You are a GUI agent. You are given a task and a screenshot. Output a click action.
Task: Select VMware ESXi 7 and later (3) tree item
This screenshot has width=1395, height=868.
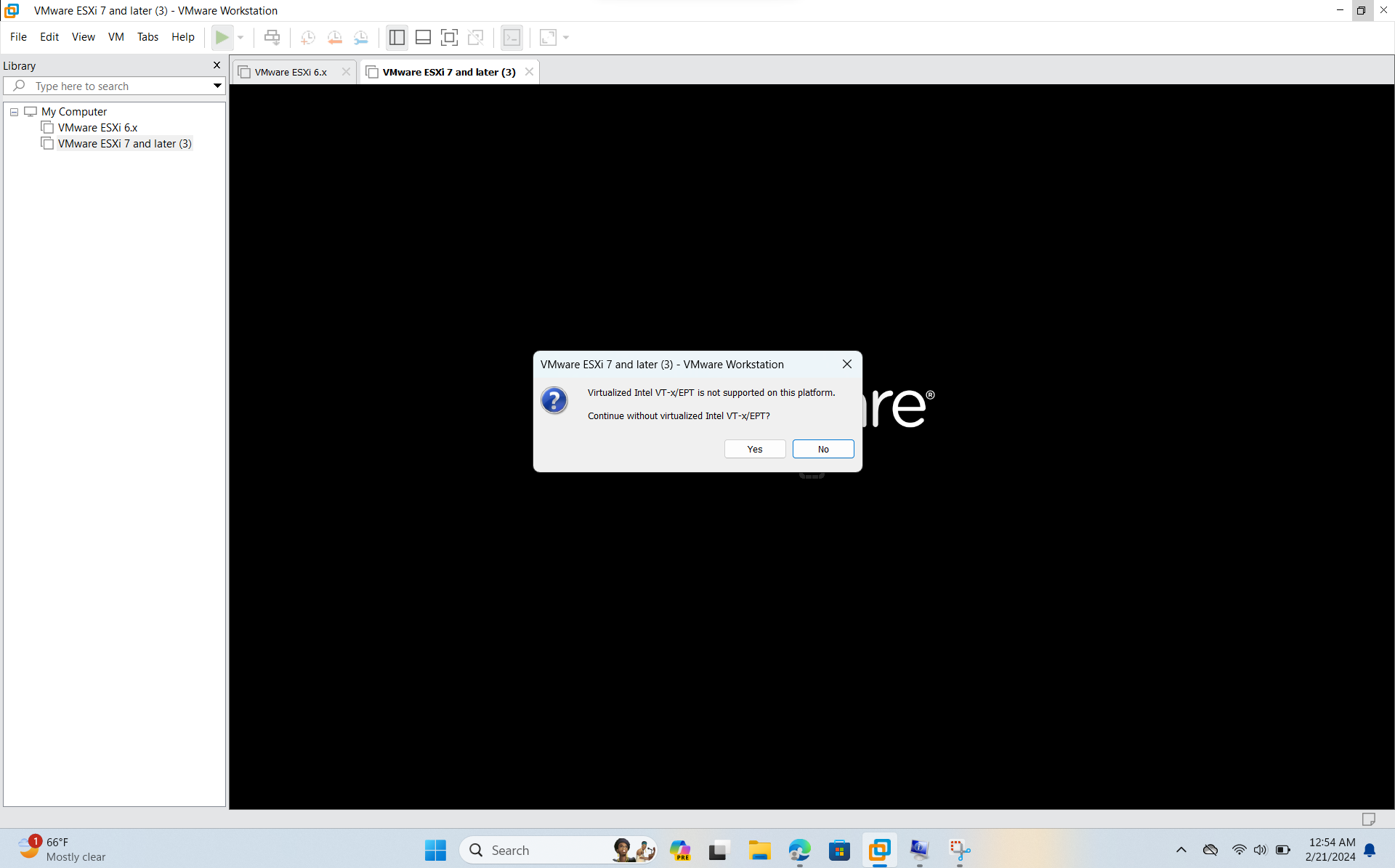pyautogui.click(x=125, y=144)
